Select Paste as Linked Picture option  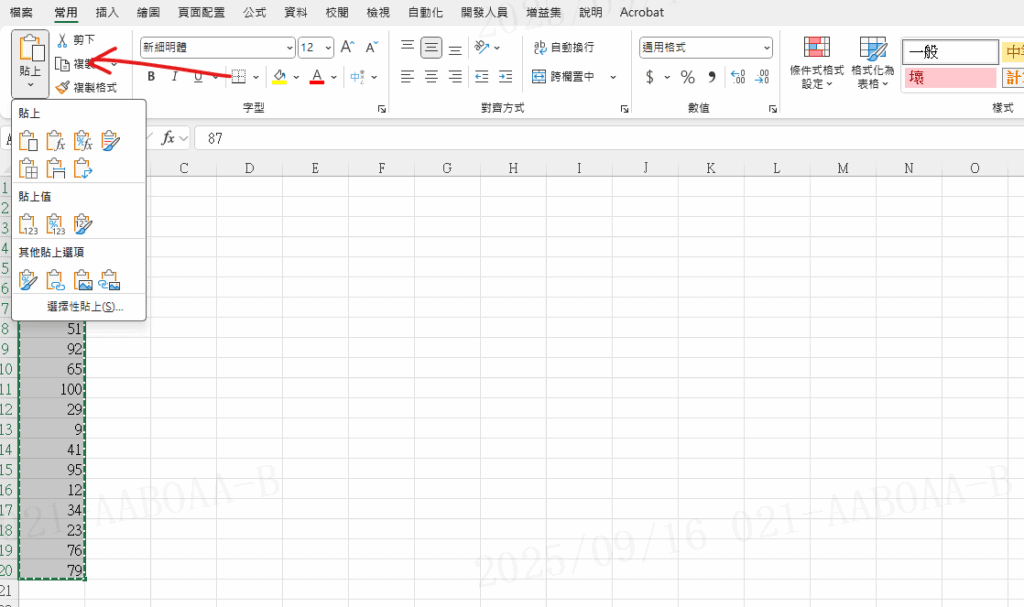110,280
